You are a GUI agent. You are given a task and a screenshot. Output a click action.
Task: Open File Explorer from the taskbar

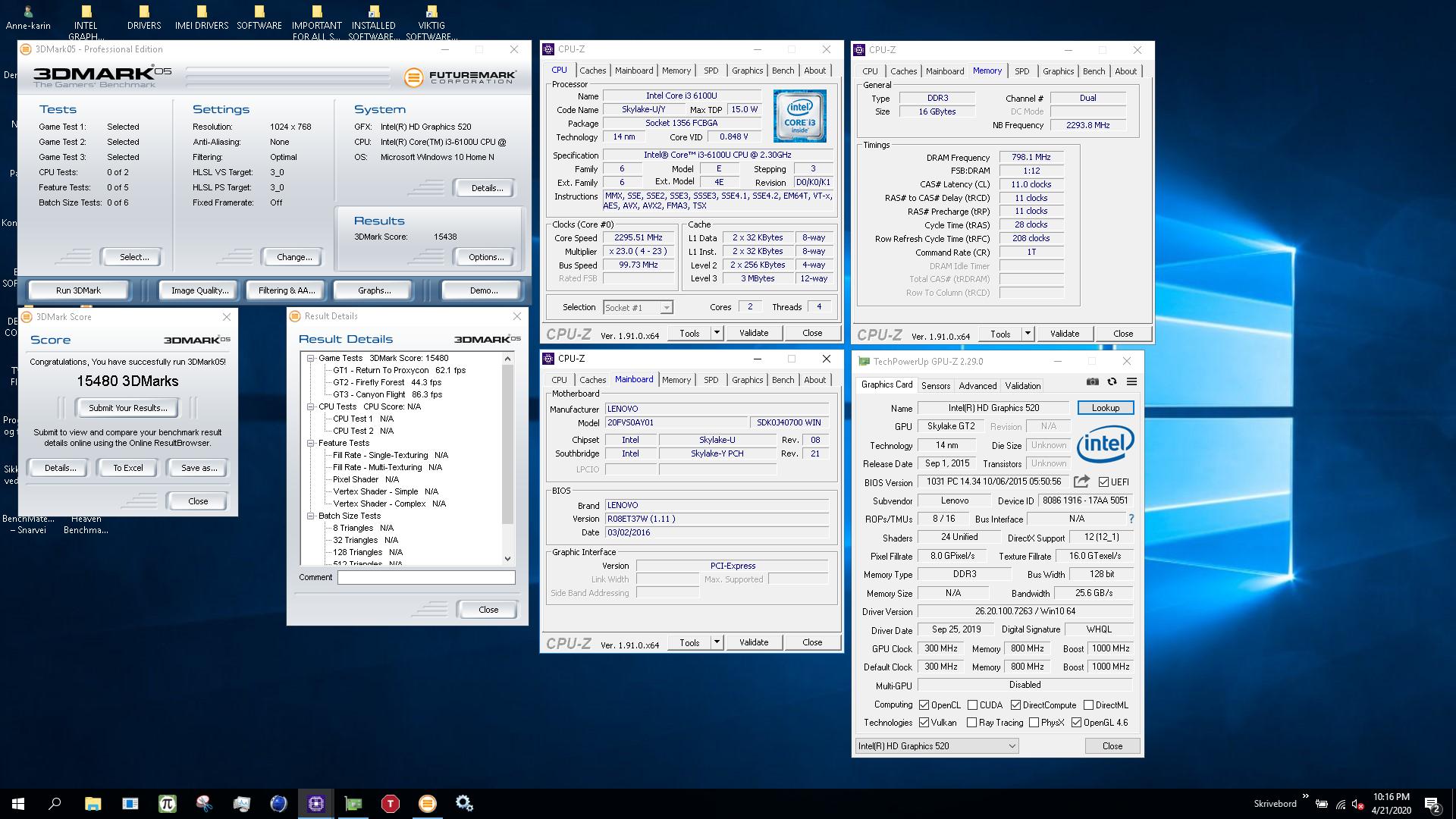[x=93, y=804]
